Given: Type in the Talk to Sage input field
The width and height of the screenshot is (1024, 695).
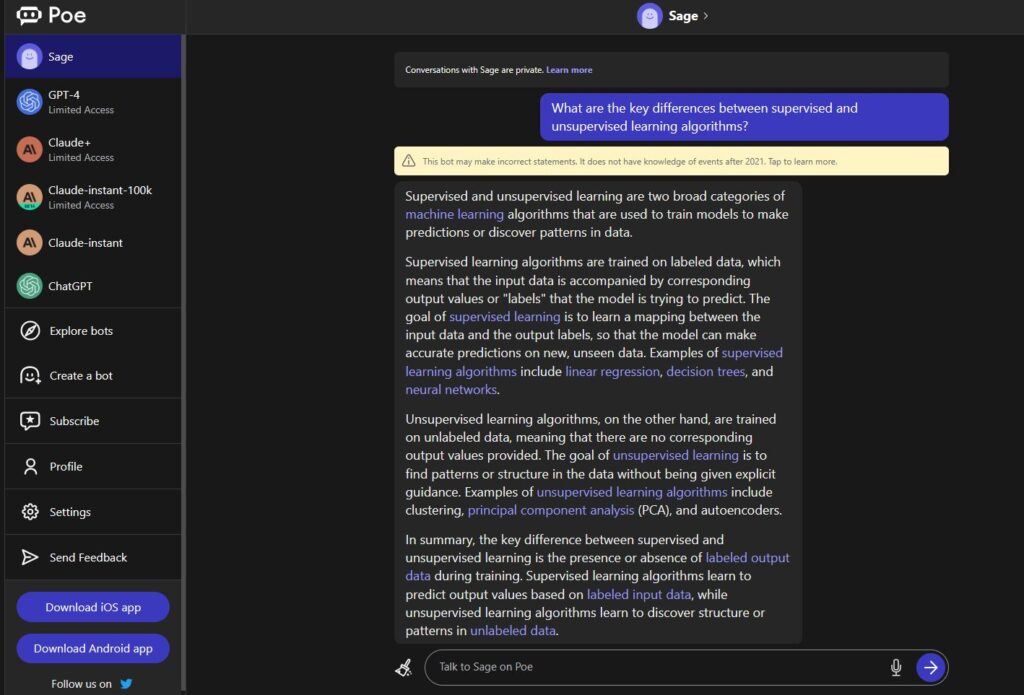Looking at the screenshot, I should [650, 667].
